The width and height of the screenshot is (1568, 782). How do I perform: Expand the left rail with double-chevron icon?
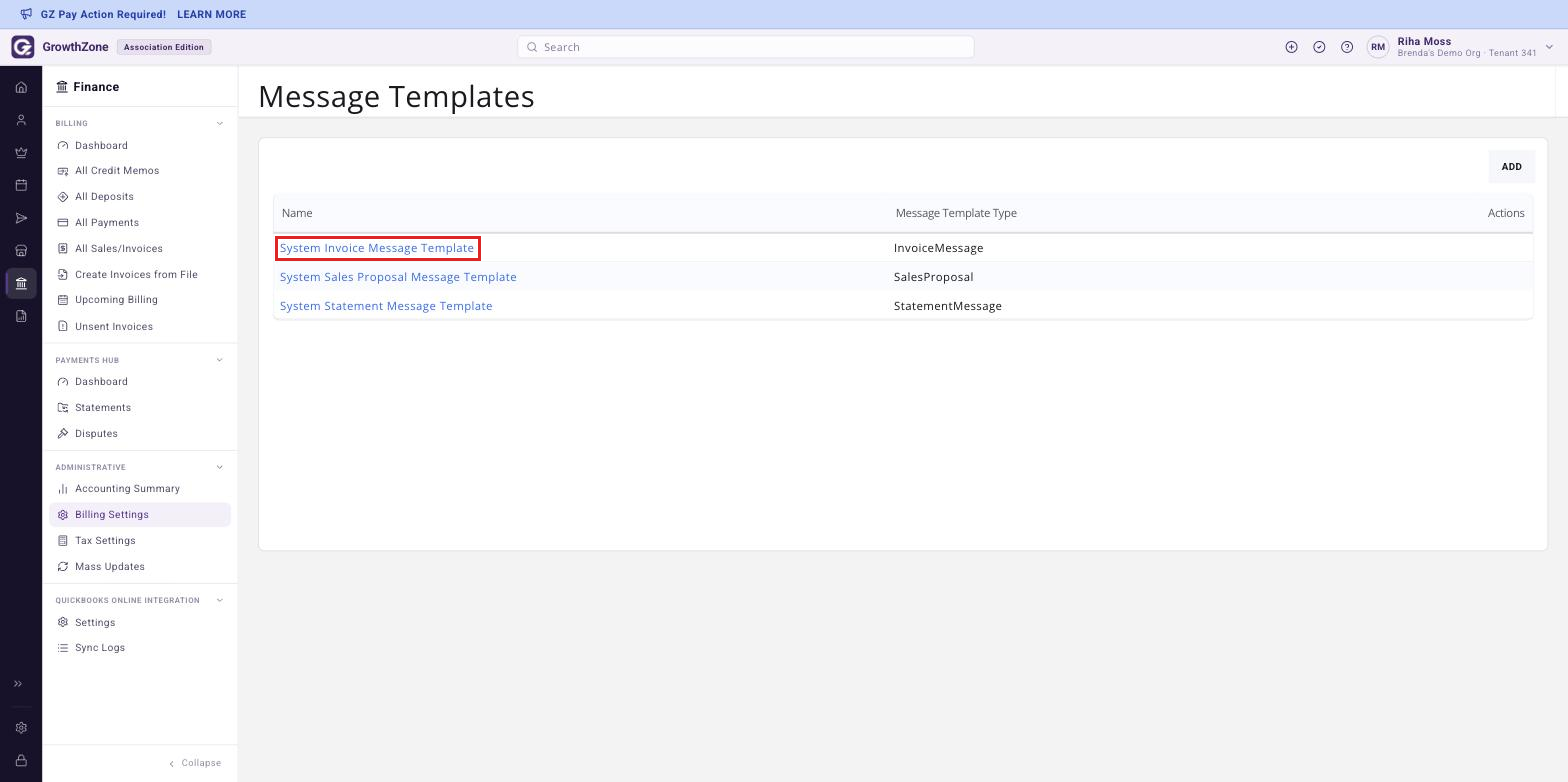[x=18, y=684]
